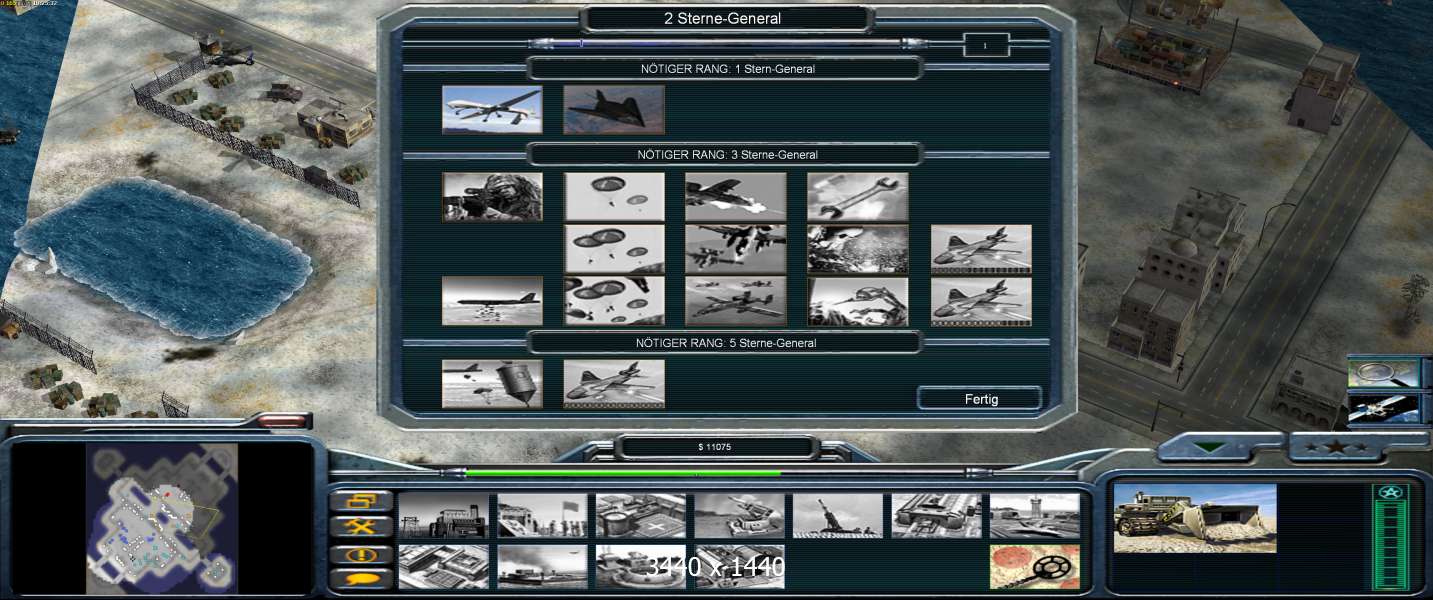Screen dimensions: 1433x600
Task: Choose the Paradrop icon with the most parachutes
Action: [x=614, y=301]
